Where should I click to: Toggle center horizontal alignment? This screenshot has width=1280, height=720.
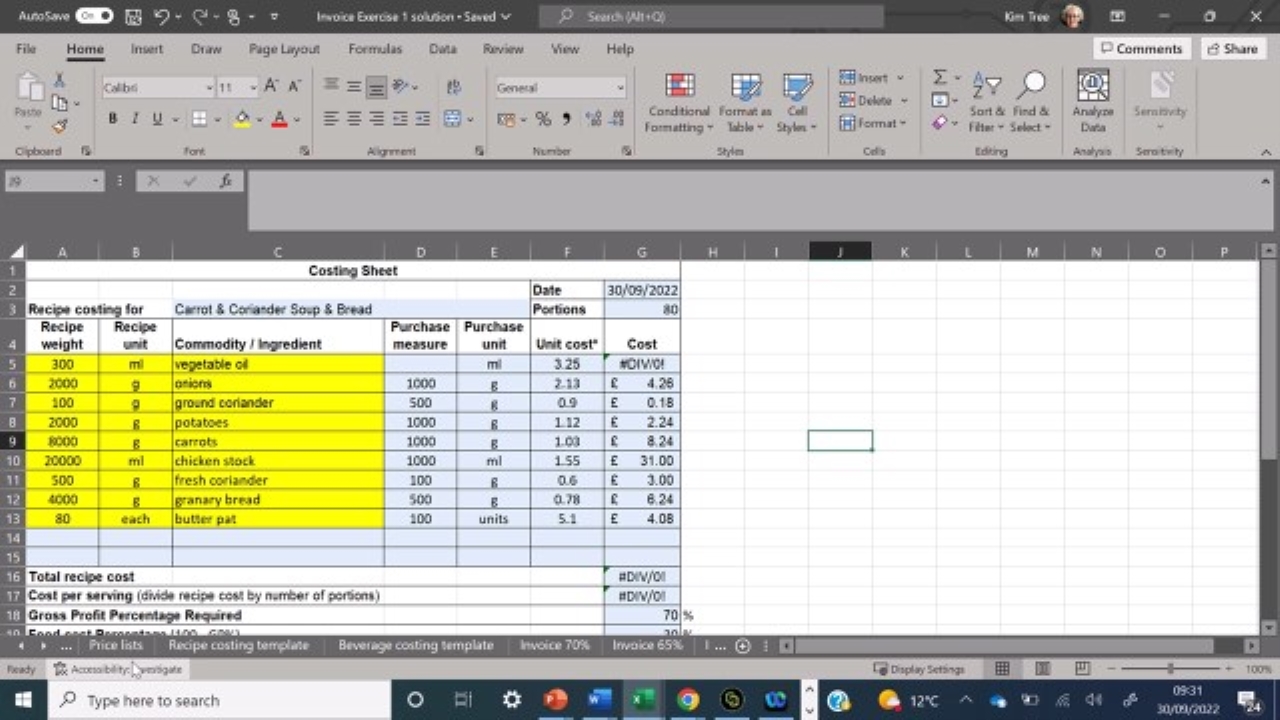[x=353, y=119]
